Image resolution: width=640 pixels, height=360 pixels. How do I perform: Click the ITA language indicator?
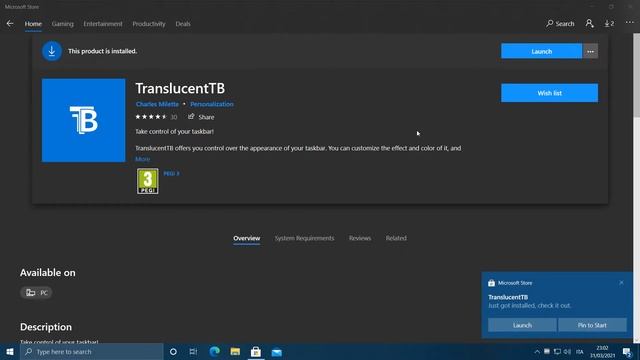pyautogui.click(x=580, y=352)
